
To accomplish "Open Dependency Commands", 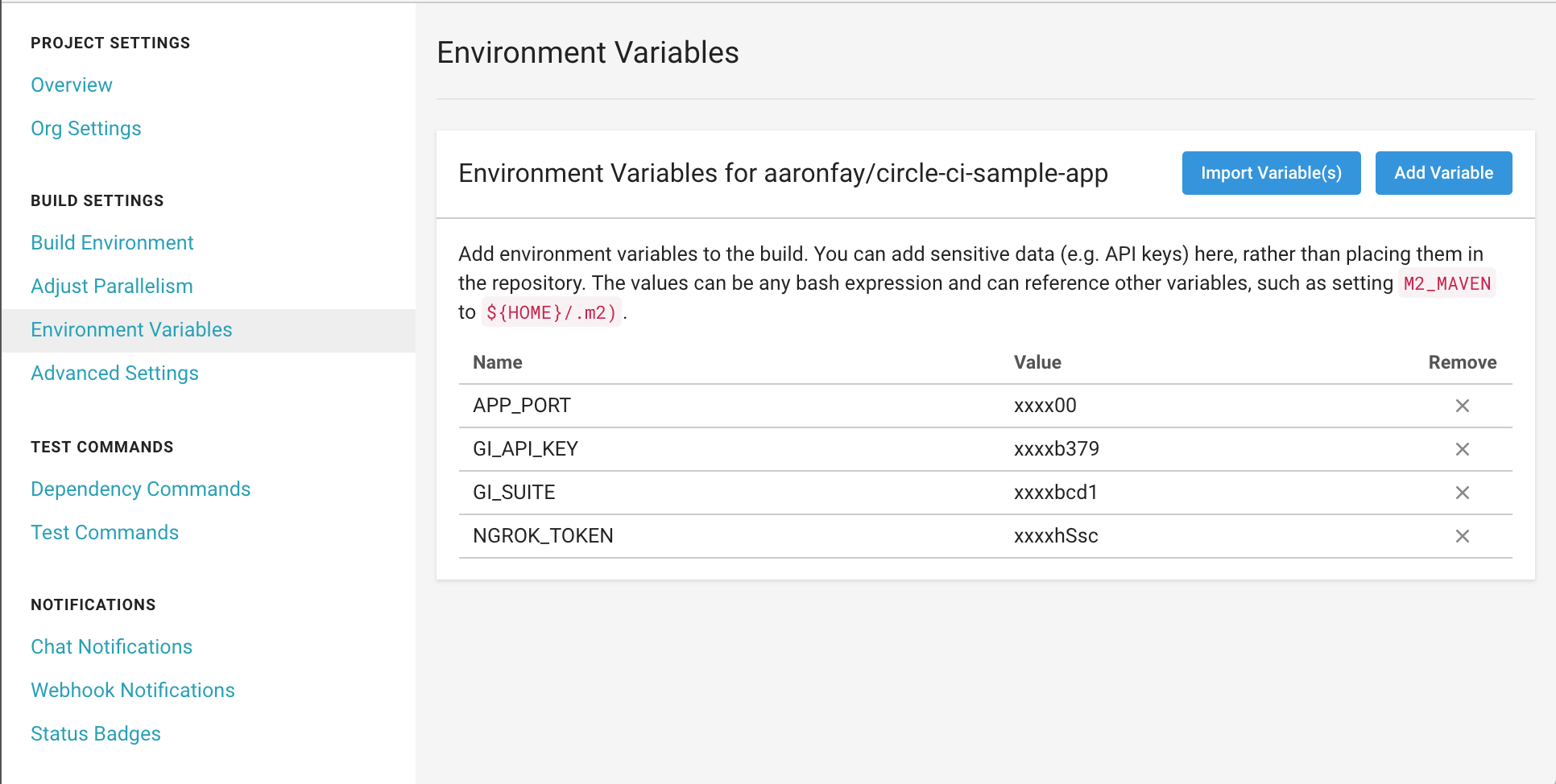I will (x=140, y=489).
